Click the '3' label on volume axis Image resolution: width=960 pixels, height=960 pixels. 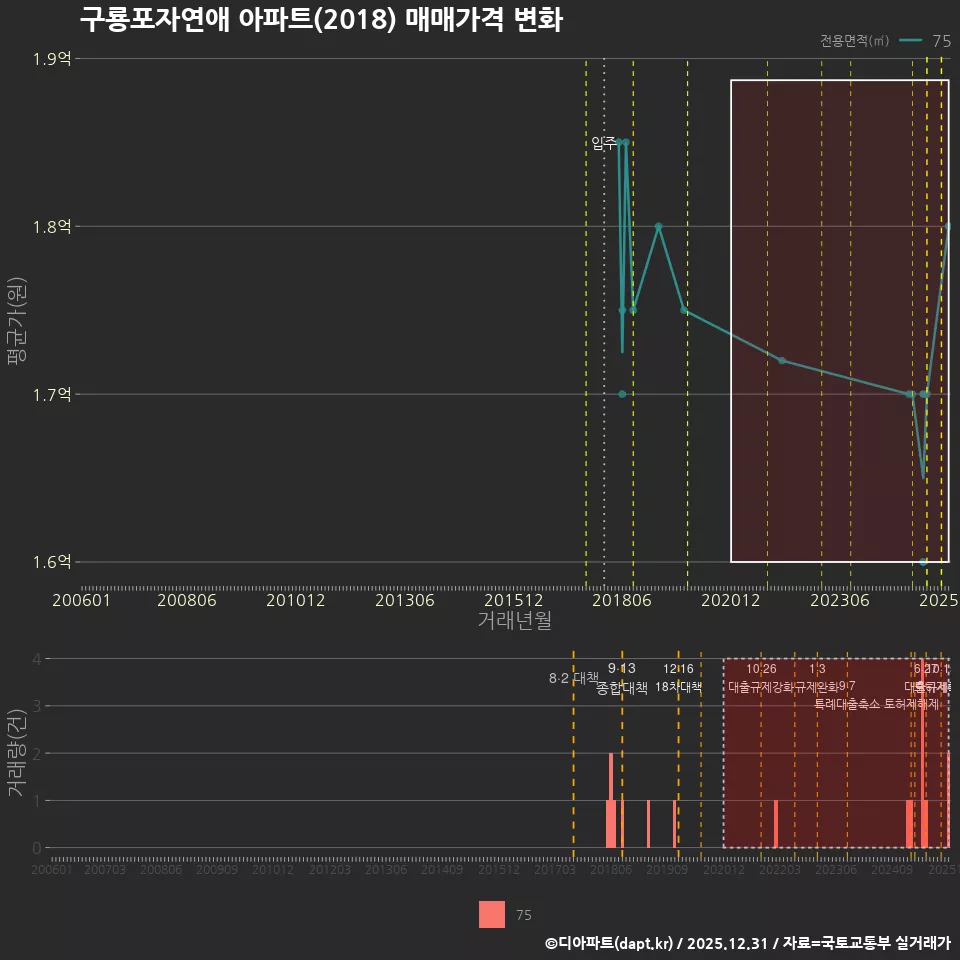coord(37,706)
